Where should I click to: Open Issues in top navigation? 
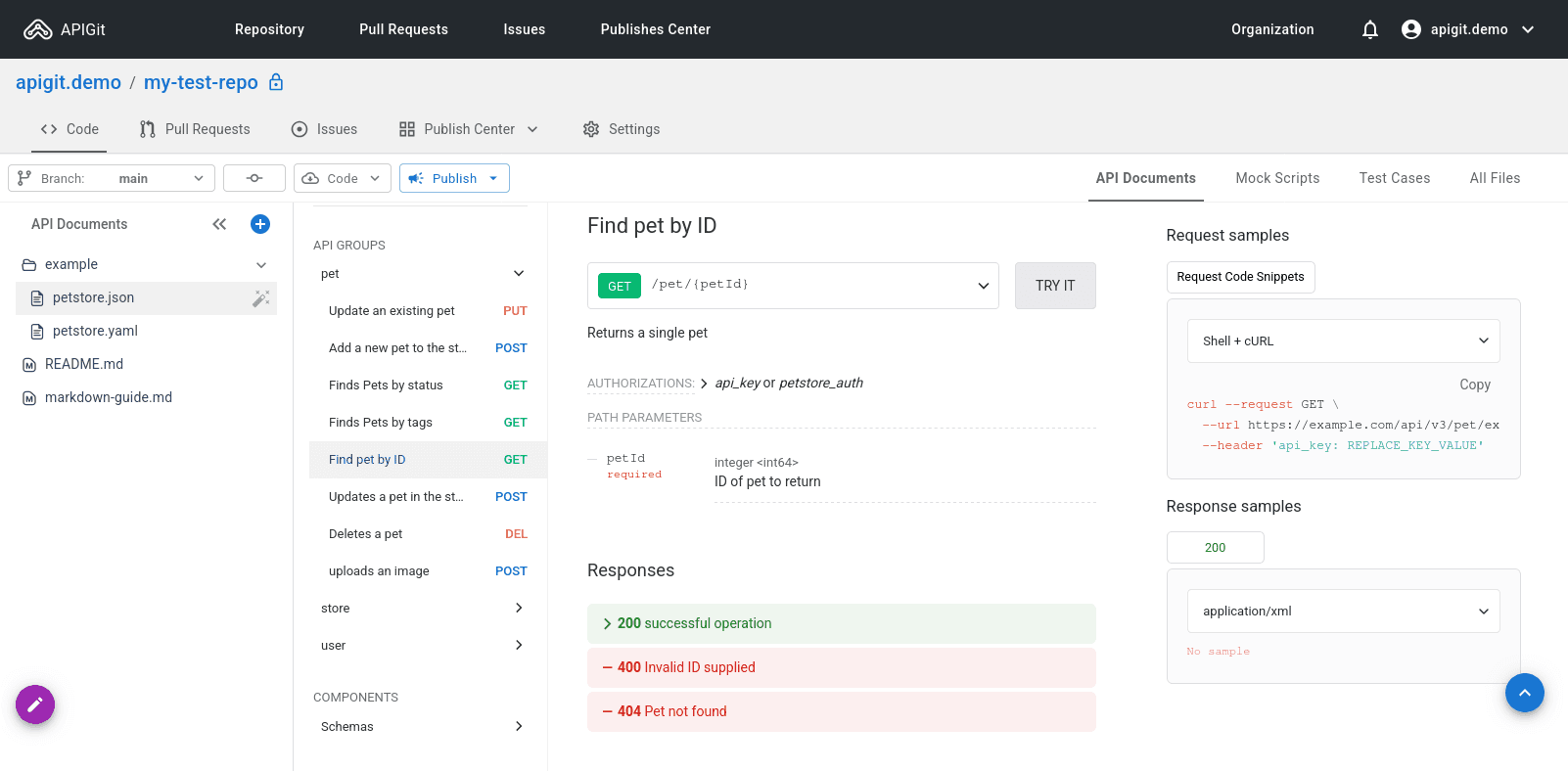525,29
